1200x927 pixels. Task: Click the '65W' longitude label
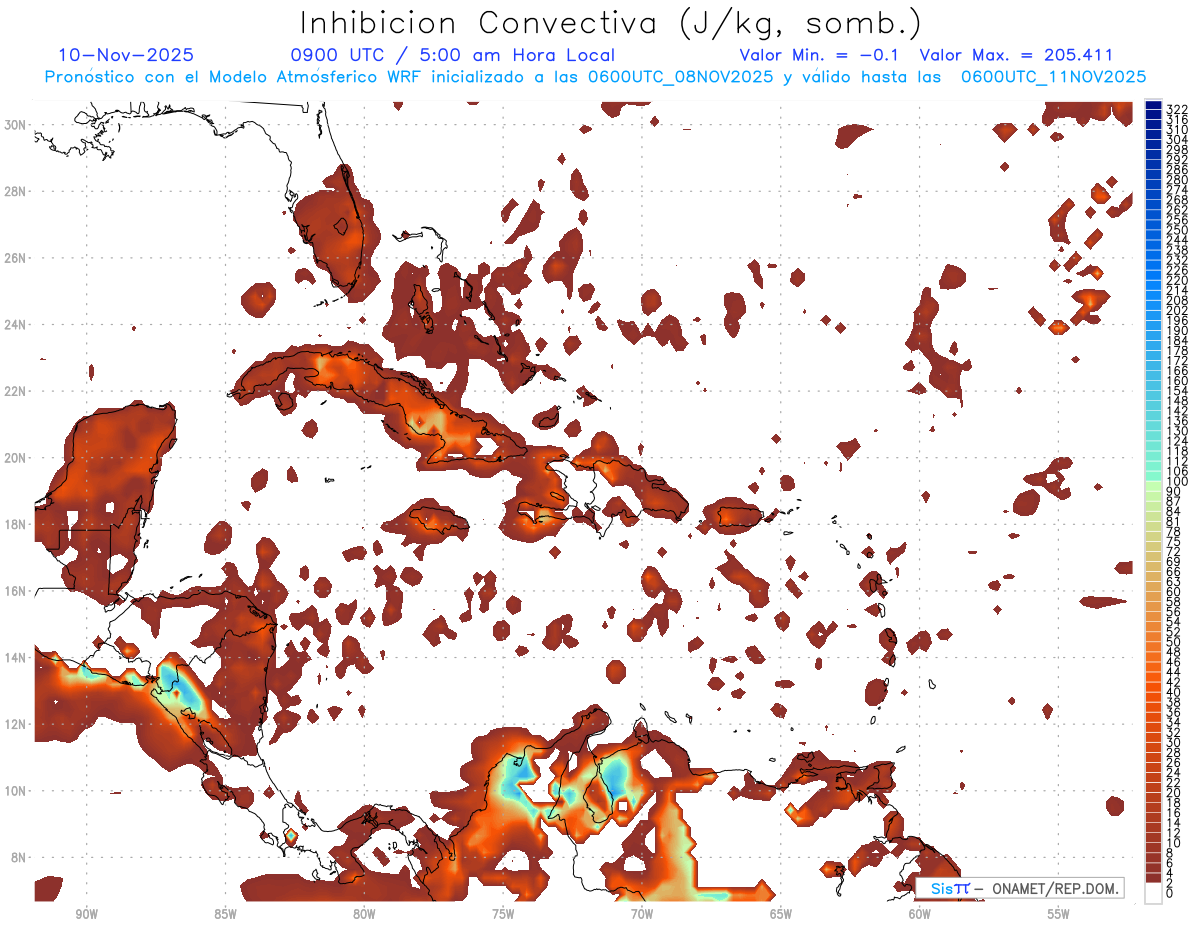click(781, 914)
